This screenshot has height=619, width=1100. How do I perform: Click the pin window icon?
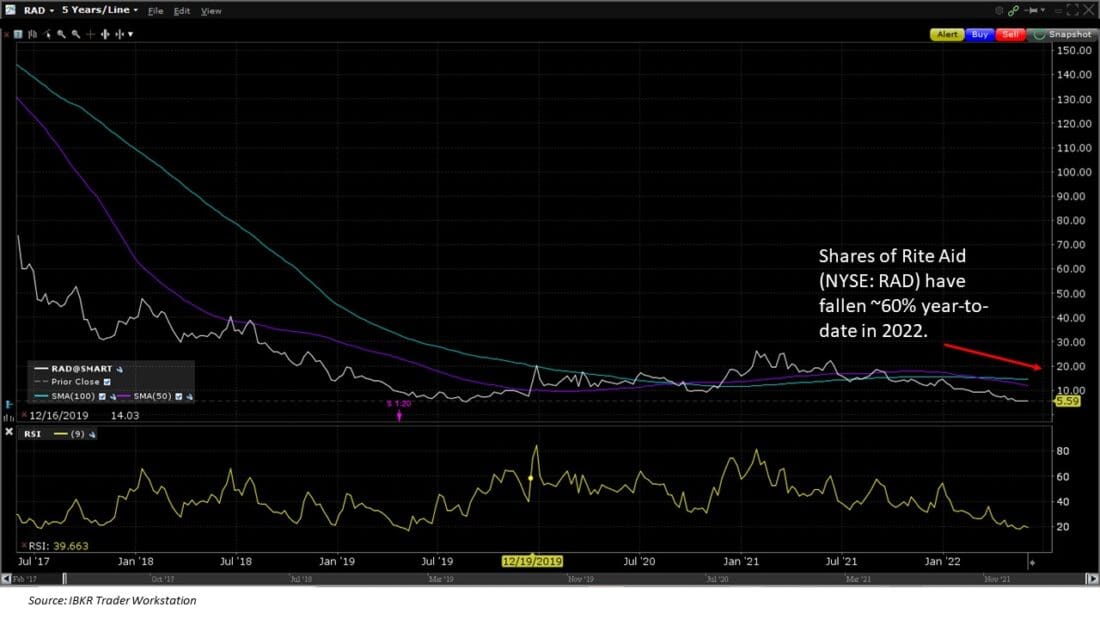pyautogui.click(x=1032, y=11)
